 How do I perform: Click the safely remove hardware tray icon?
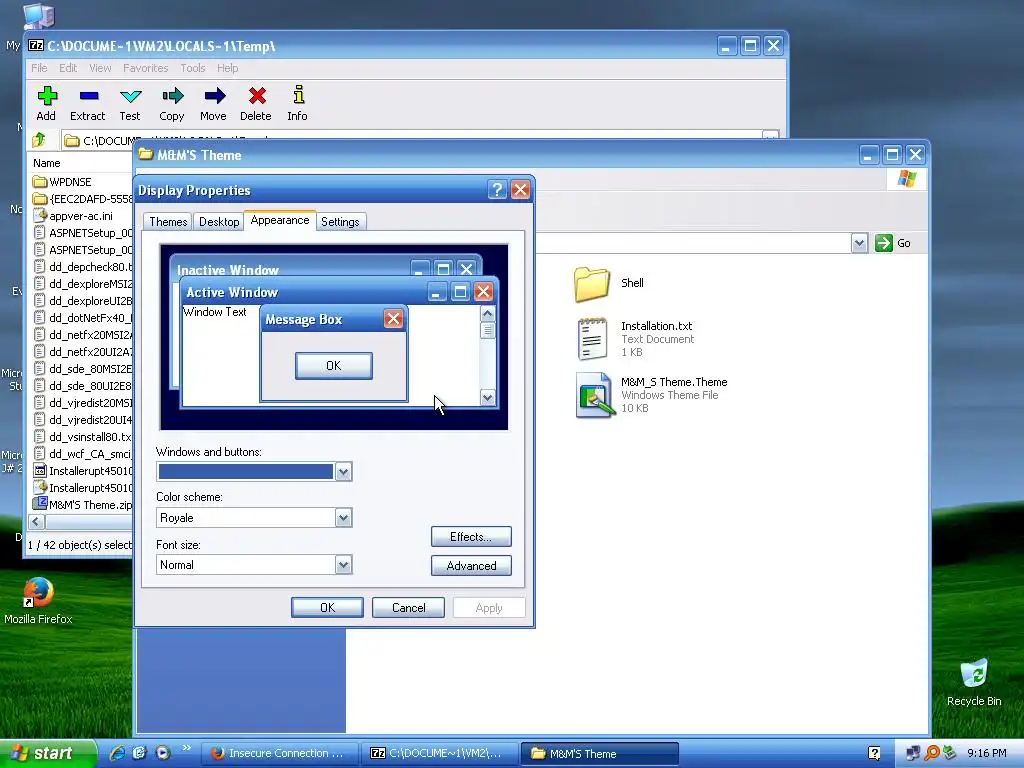[x=950, y=754]
